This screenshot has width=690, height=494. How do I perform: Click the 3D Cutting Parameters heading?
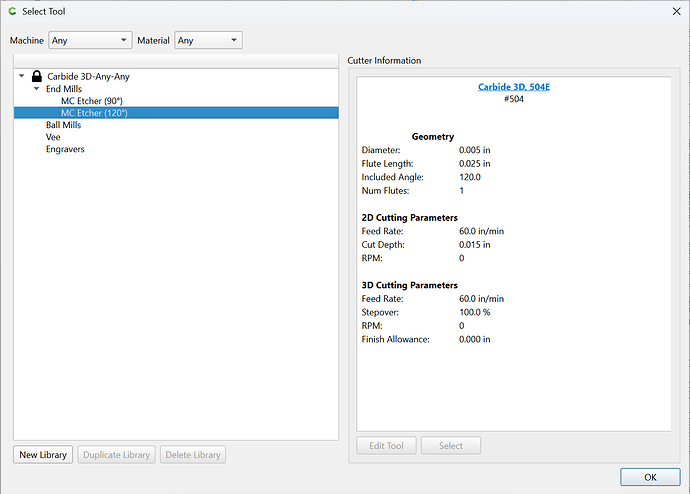409,285
